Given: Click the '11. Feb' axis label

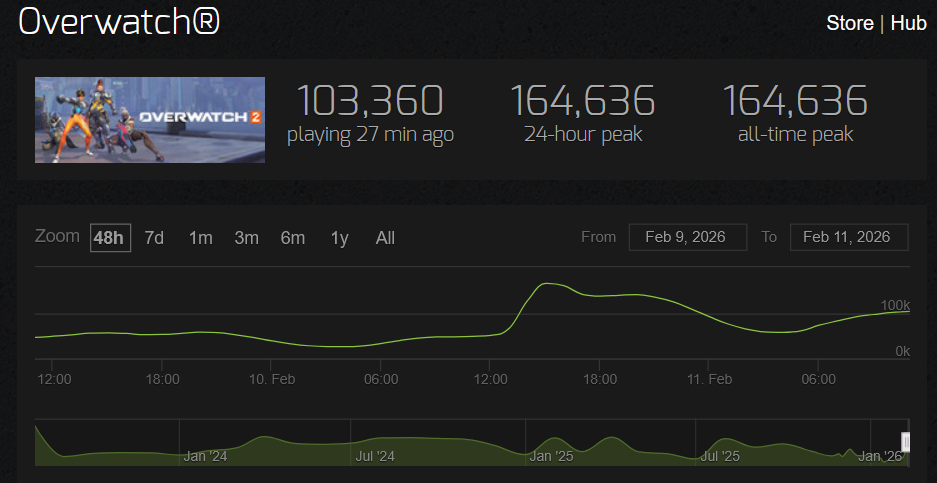Looking at the screenshot, I should [x=709, y=380].
